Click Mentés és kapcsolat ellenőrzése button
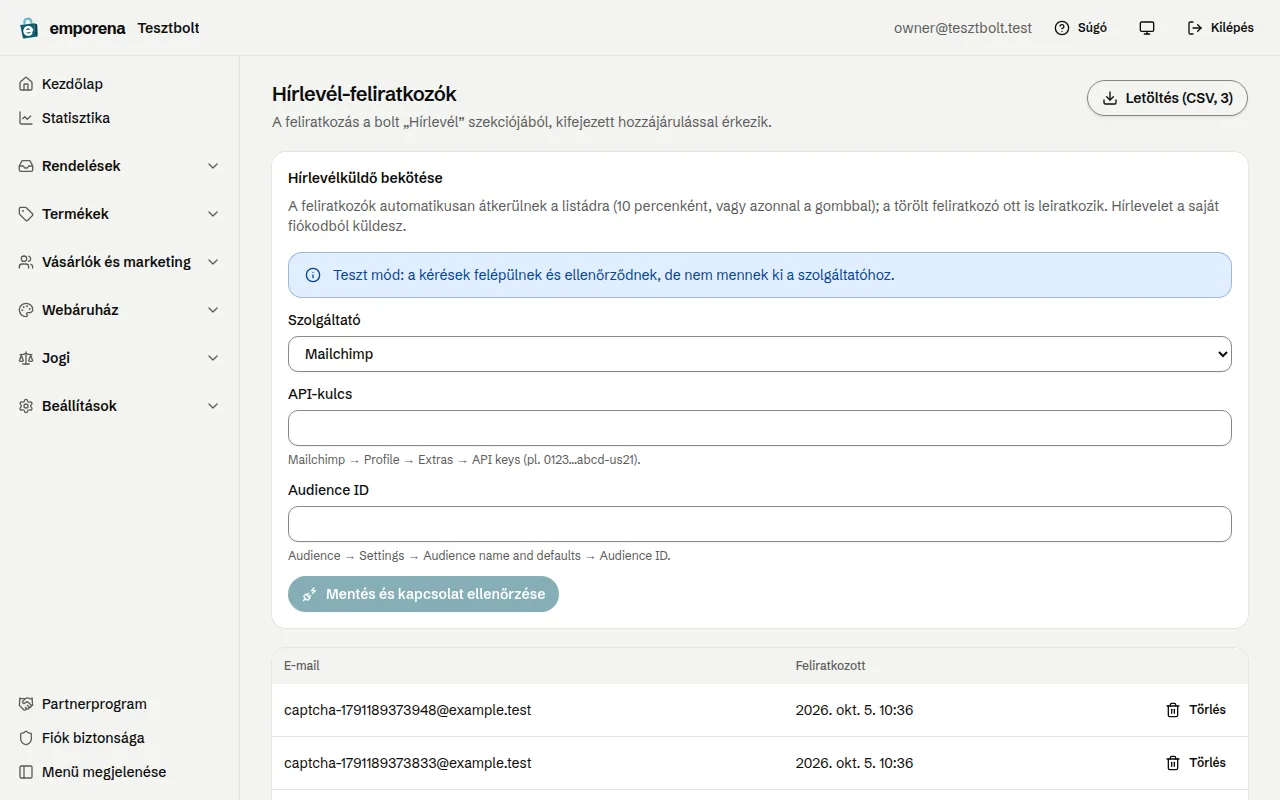 point(423,594)
